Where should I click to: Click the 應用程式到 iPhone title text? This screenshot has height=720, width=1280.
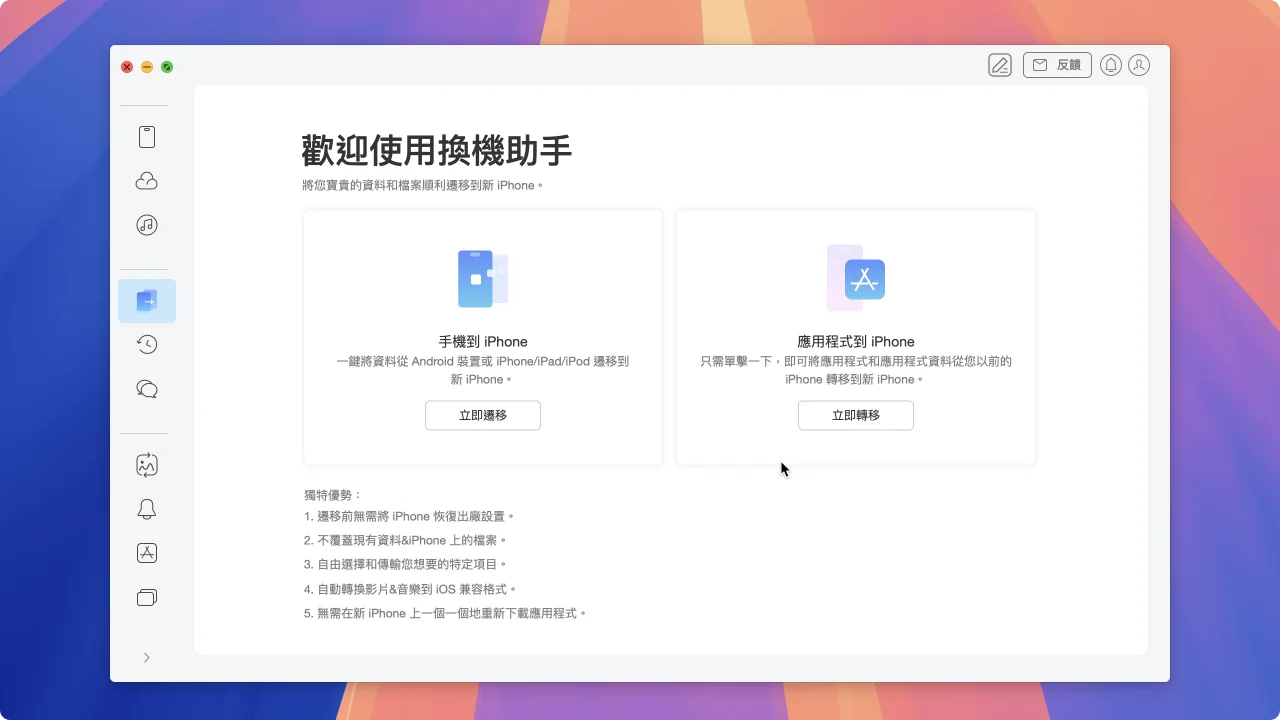tap(856, 341)
